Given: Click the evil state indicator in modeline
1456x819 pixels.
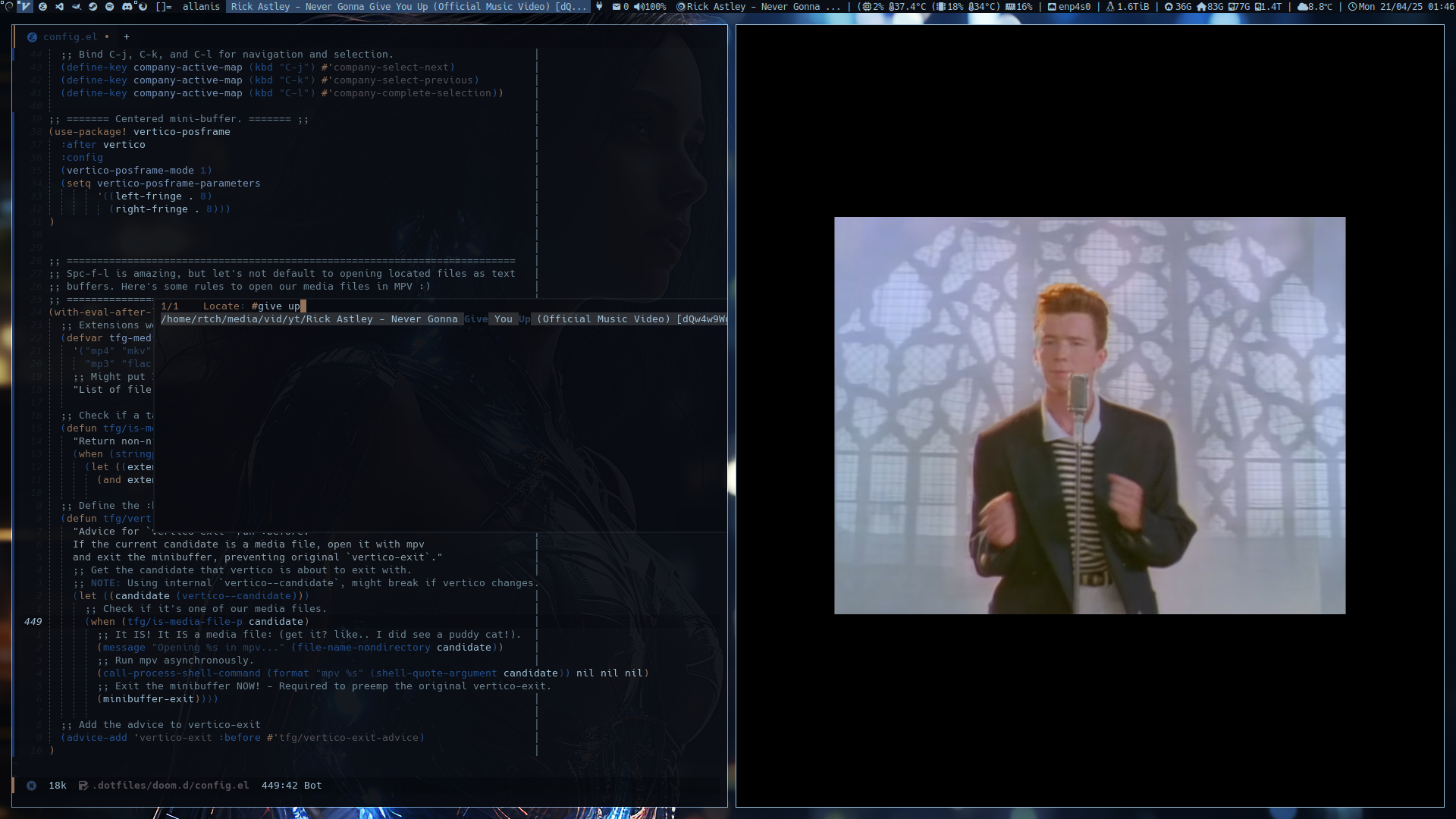Looking at the screenshot, I should click(31, 786).
